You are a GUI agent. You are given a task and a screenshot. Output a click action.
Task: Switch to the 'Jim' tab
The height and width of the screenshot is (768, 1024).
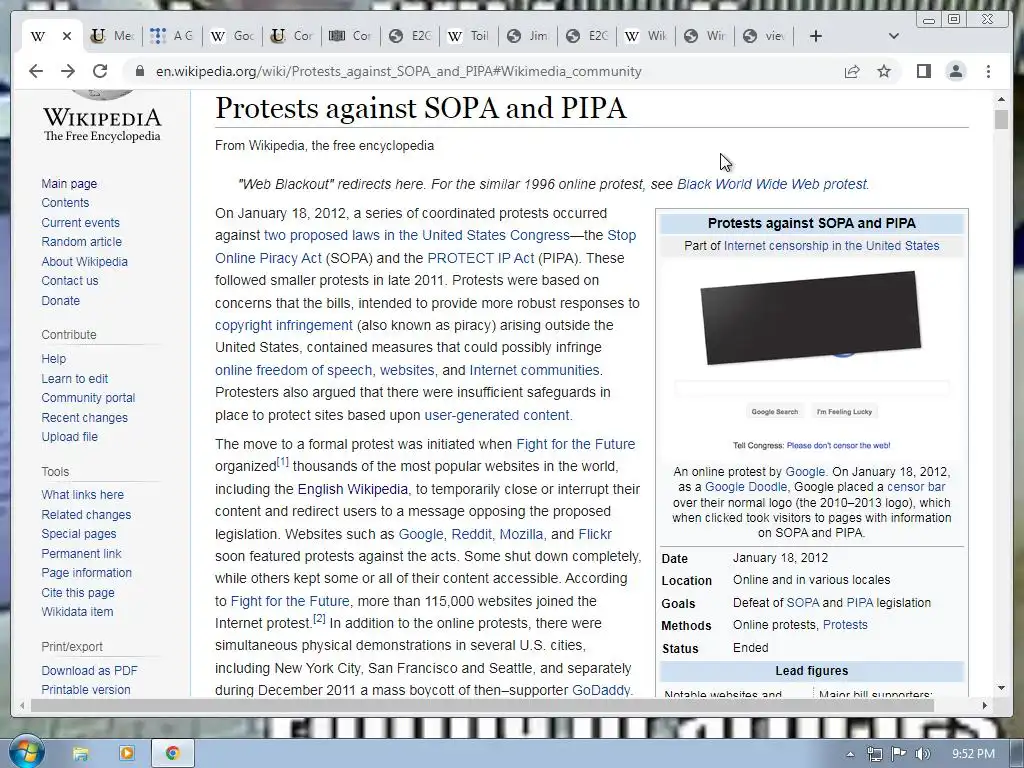(528, 36)
